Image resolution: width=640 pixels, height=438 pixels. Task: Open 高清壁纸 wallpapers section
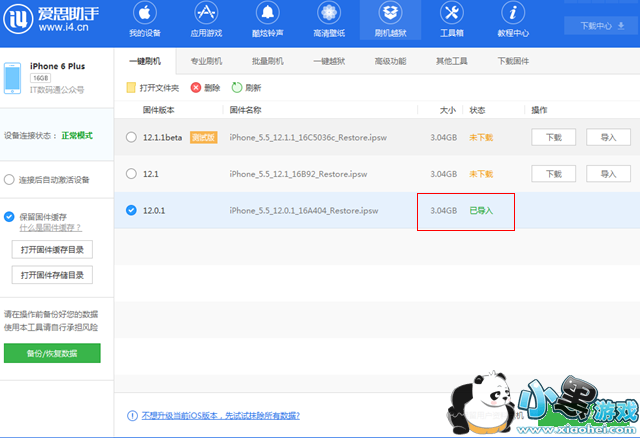coord(330,20)
